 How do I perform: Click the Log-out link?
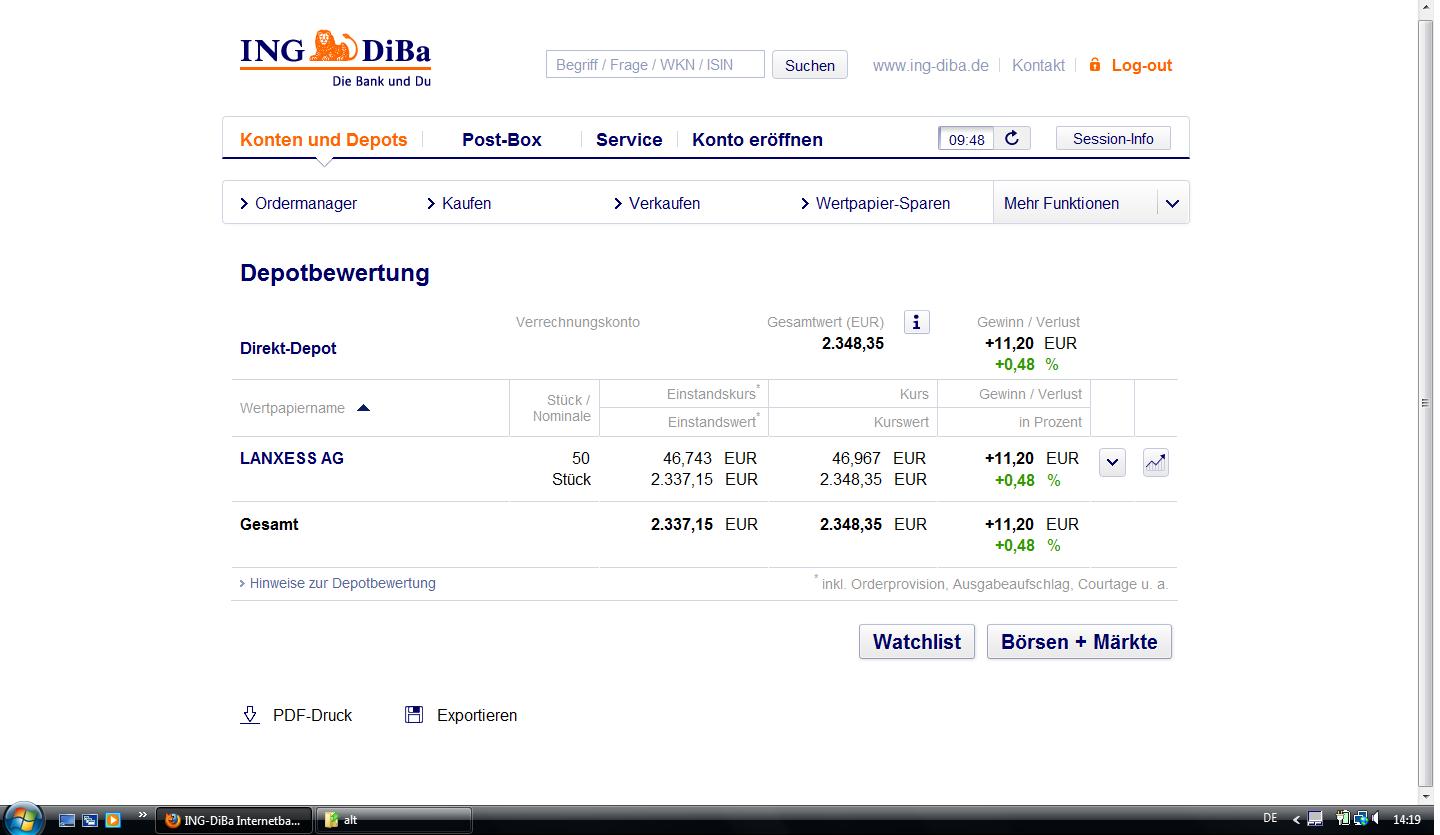coord(1141,65)
